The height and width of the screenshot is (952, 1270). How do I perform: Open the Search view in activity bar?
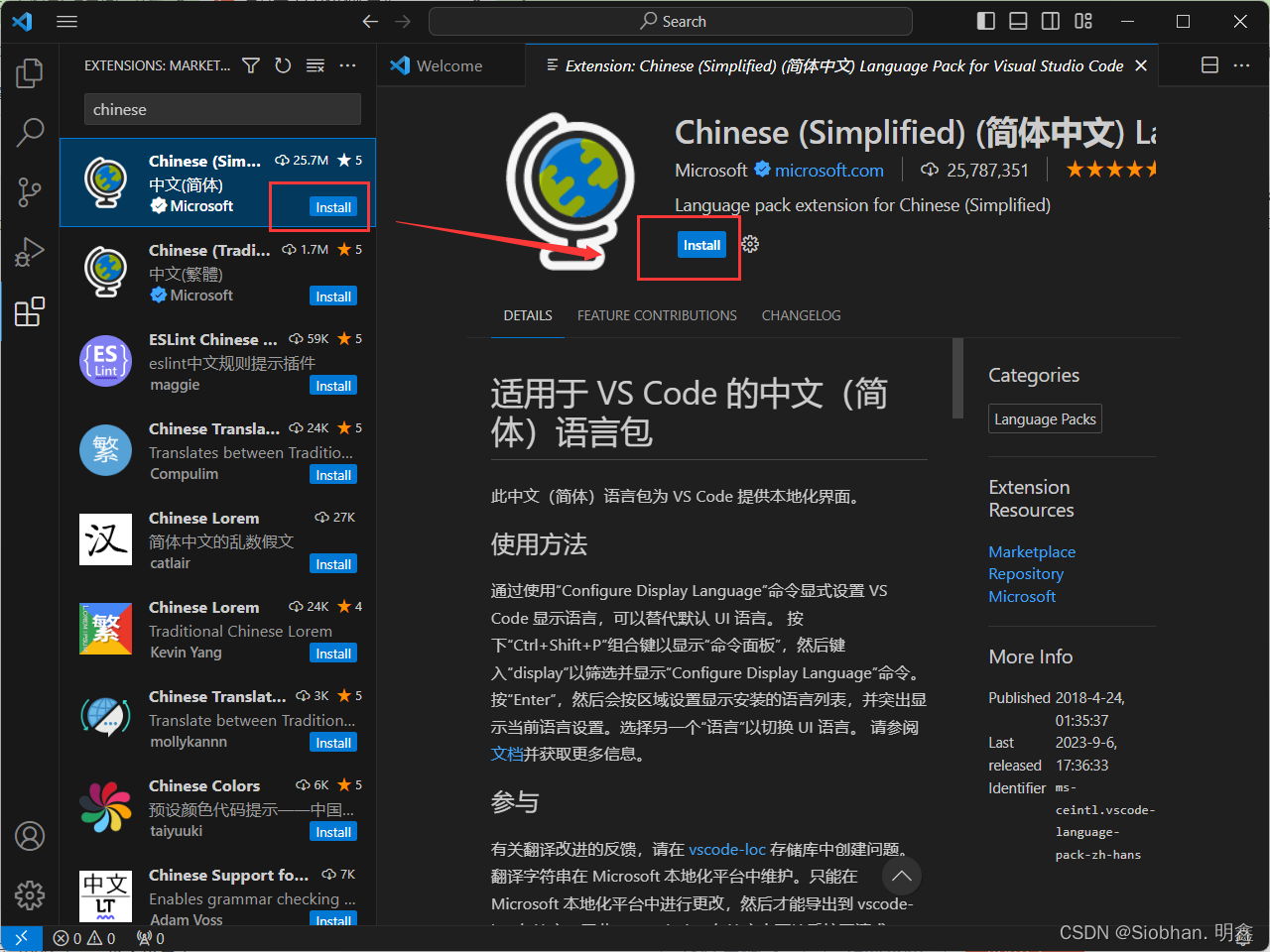click(30, 132)
